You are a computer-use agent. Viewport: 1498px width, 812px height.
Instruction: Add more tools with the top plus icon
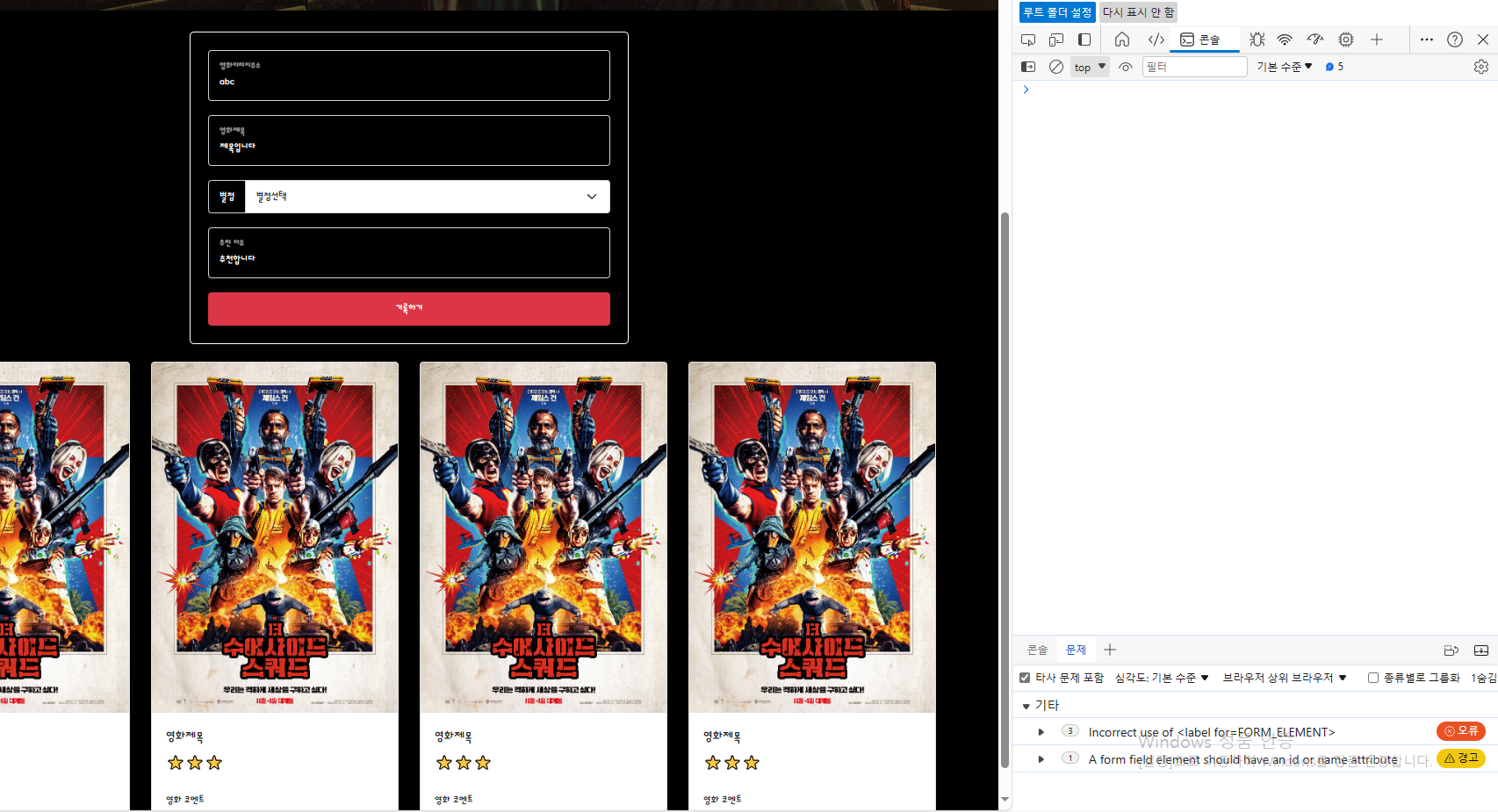click(1377, 40)
